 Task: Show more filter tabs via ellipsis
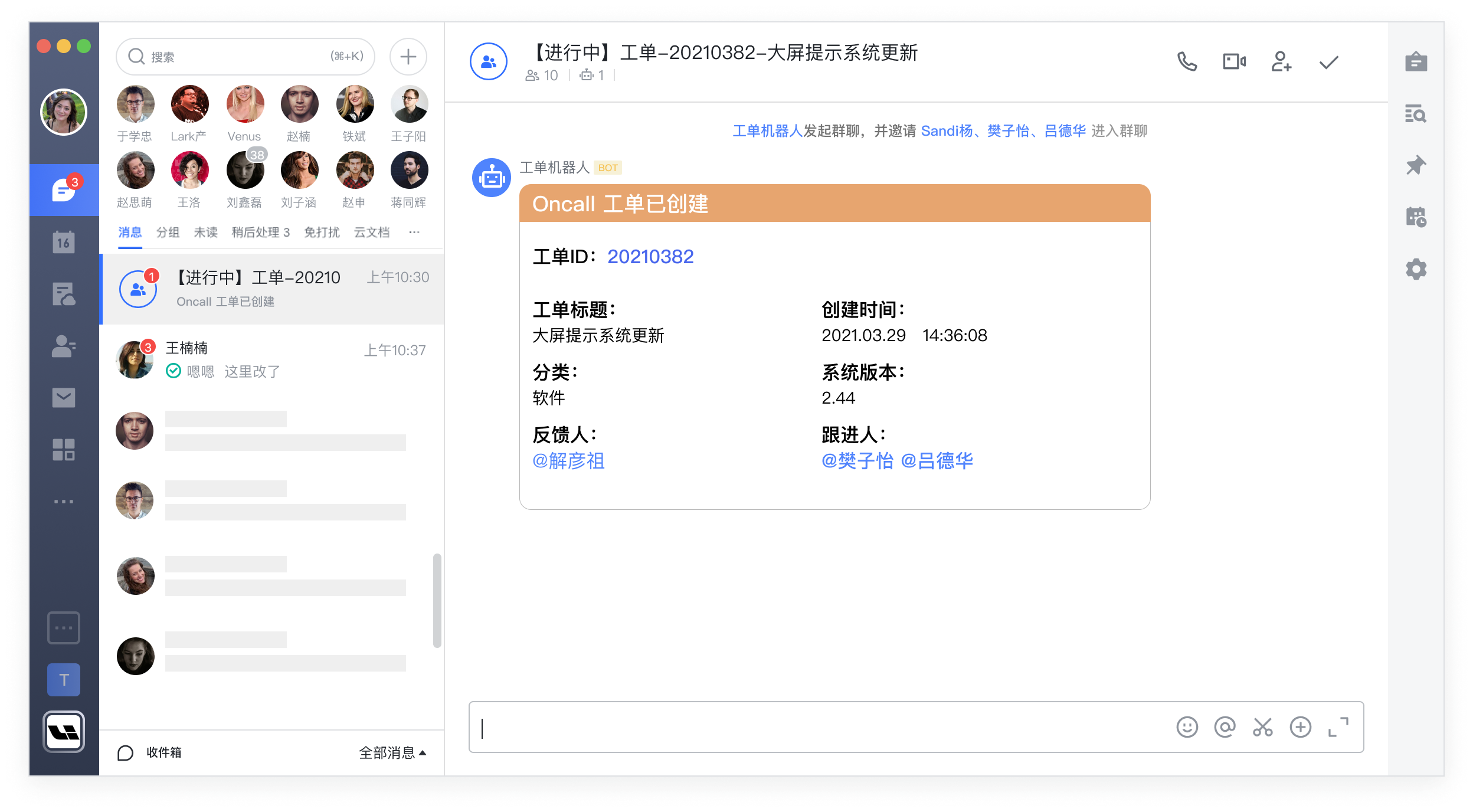(x=414, y=233)
